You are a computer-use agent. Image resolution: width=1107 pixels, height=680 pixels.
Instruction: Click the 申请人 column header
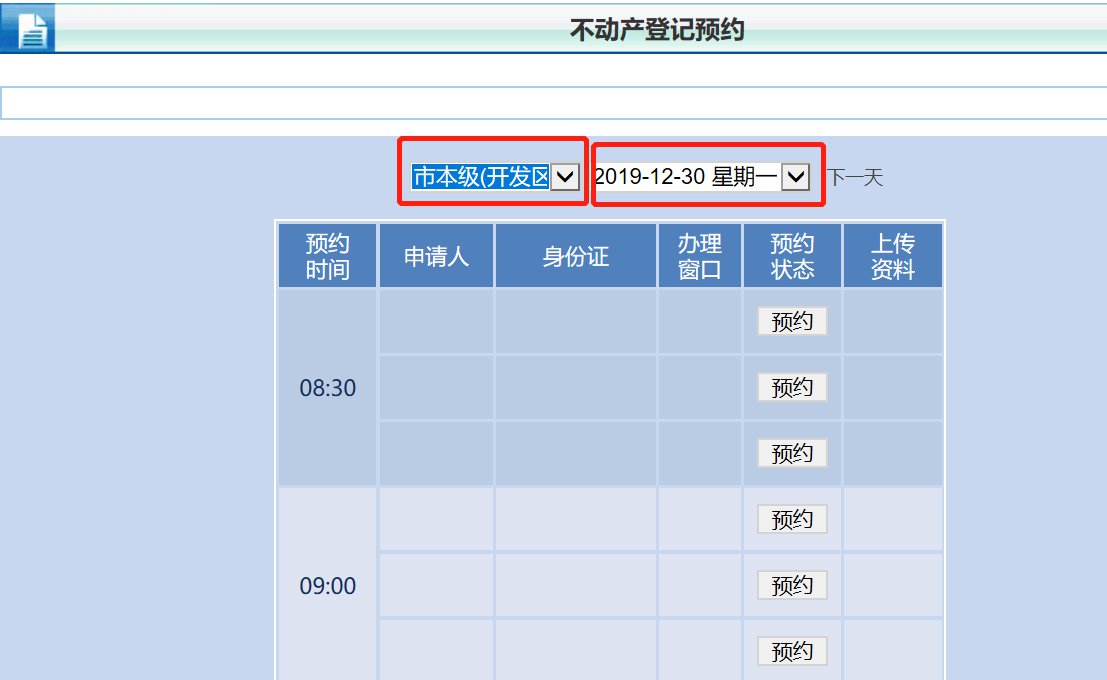436,256
